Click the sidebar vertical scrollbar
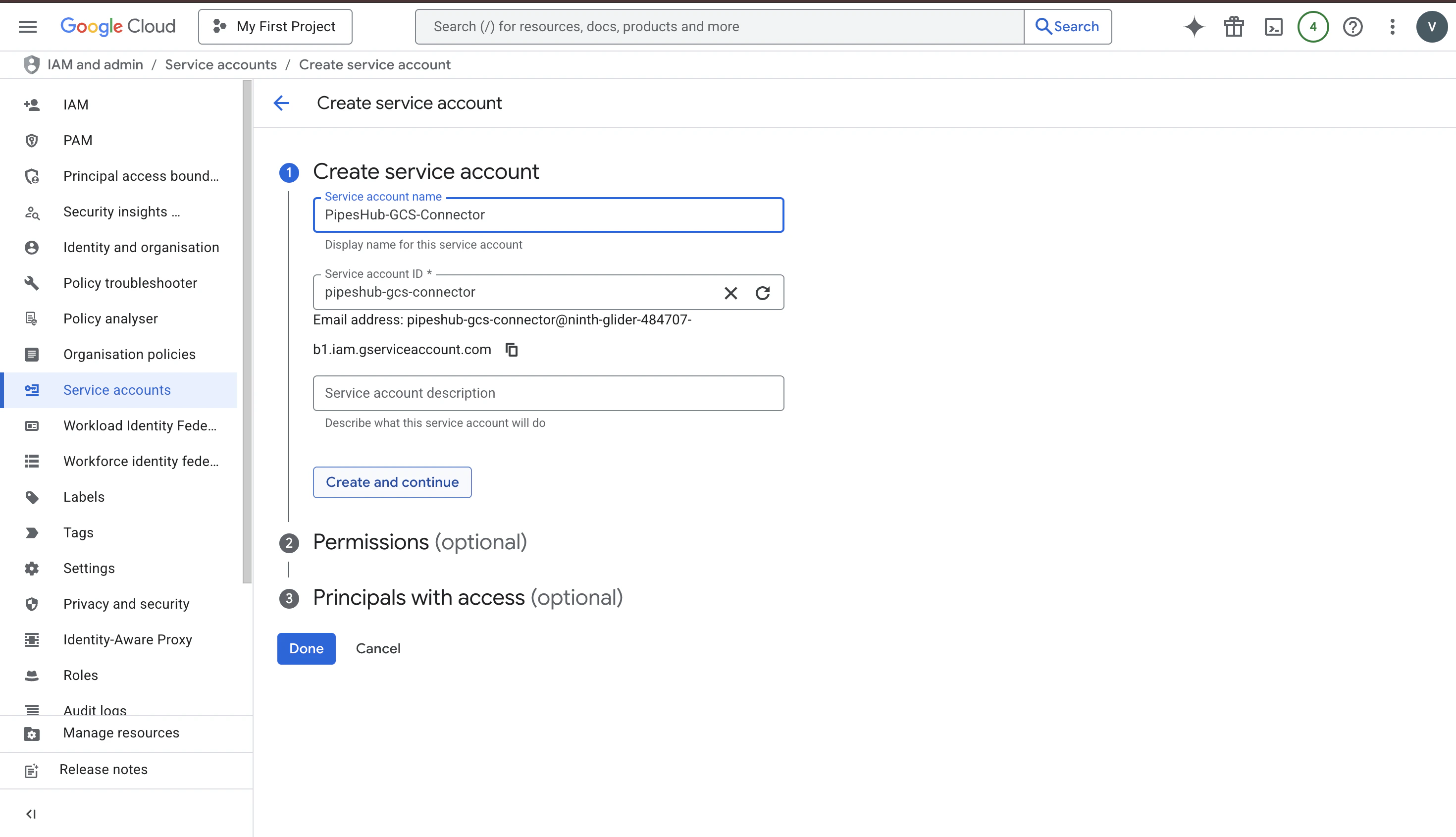 (247, 332)
